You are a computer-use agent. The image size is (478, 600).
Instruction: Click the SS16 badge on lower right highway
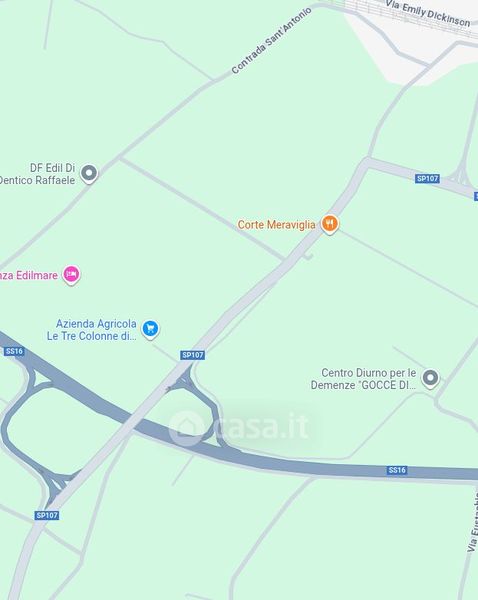click(x=396, y=470)
